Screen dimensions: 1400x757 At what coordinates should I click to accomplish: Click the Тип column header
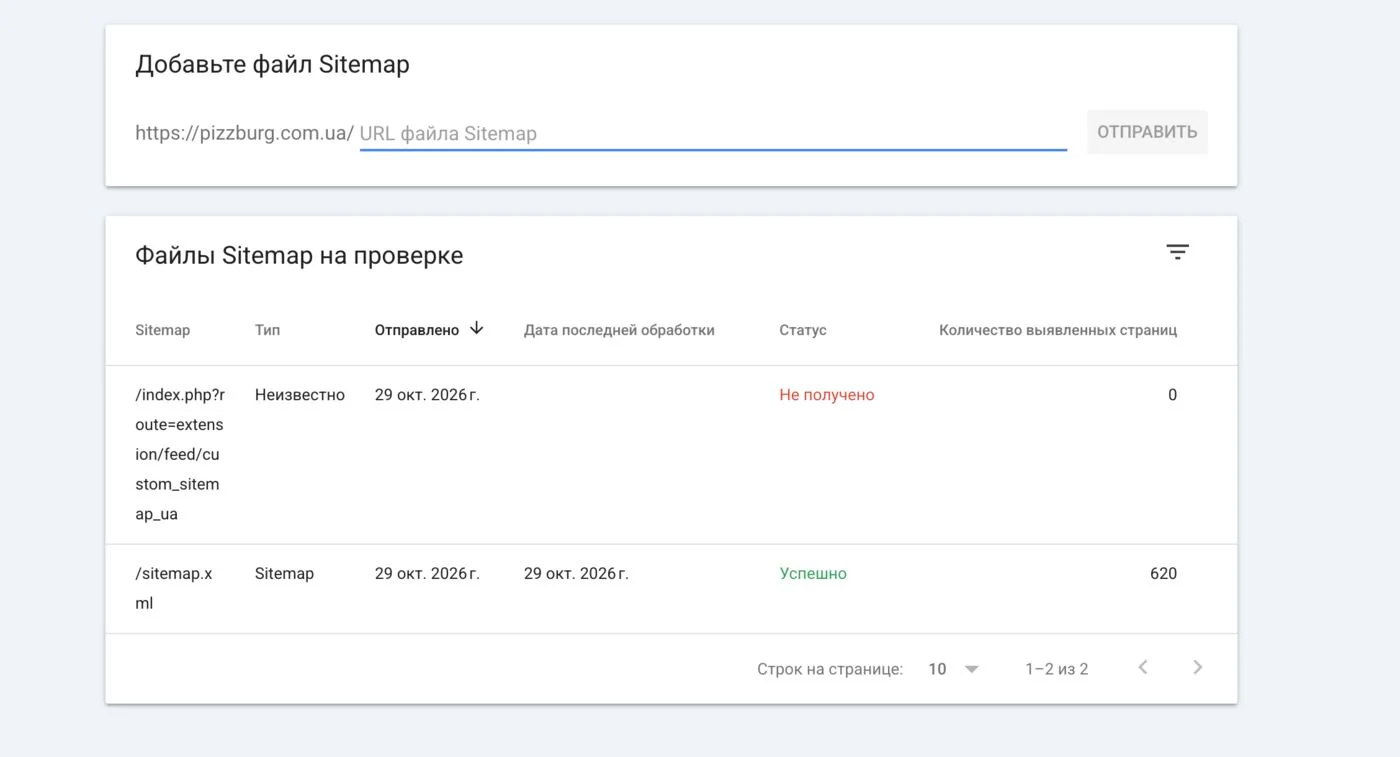(x=267, y=330)
